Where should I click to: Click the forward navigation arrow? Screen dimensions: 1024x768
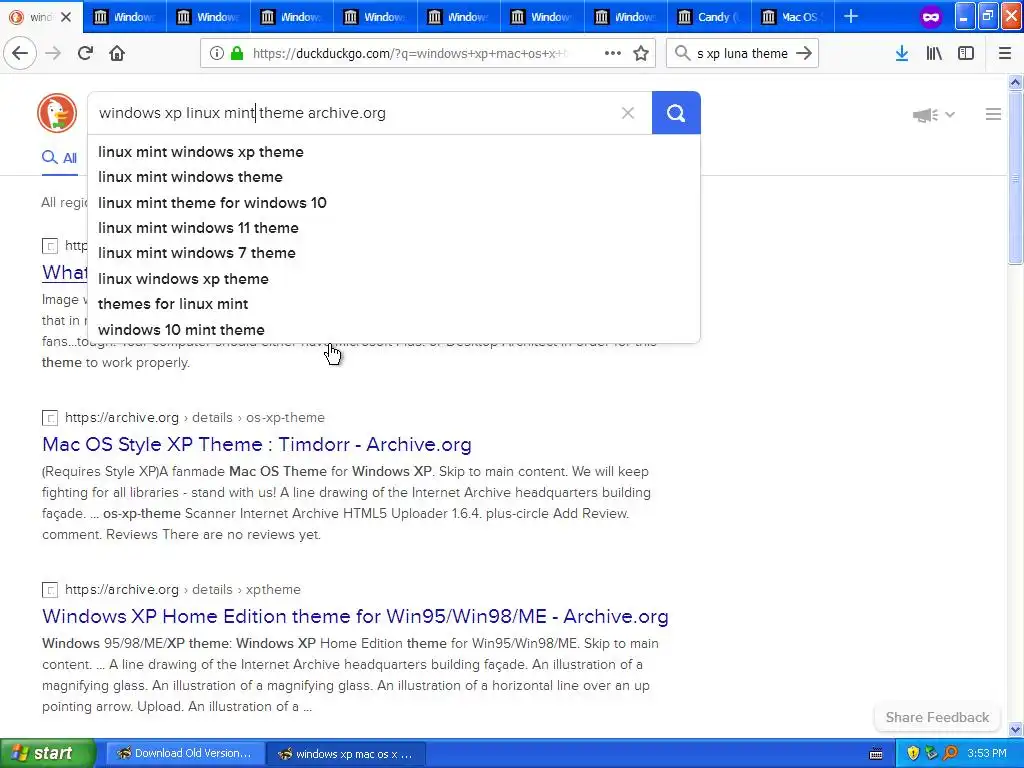[x=53, y=54]
